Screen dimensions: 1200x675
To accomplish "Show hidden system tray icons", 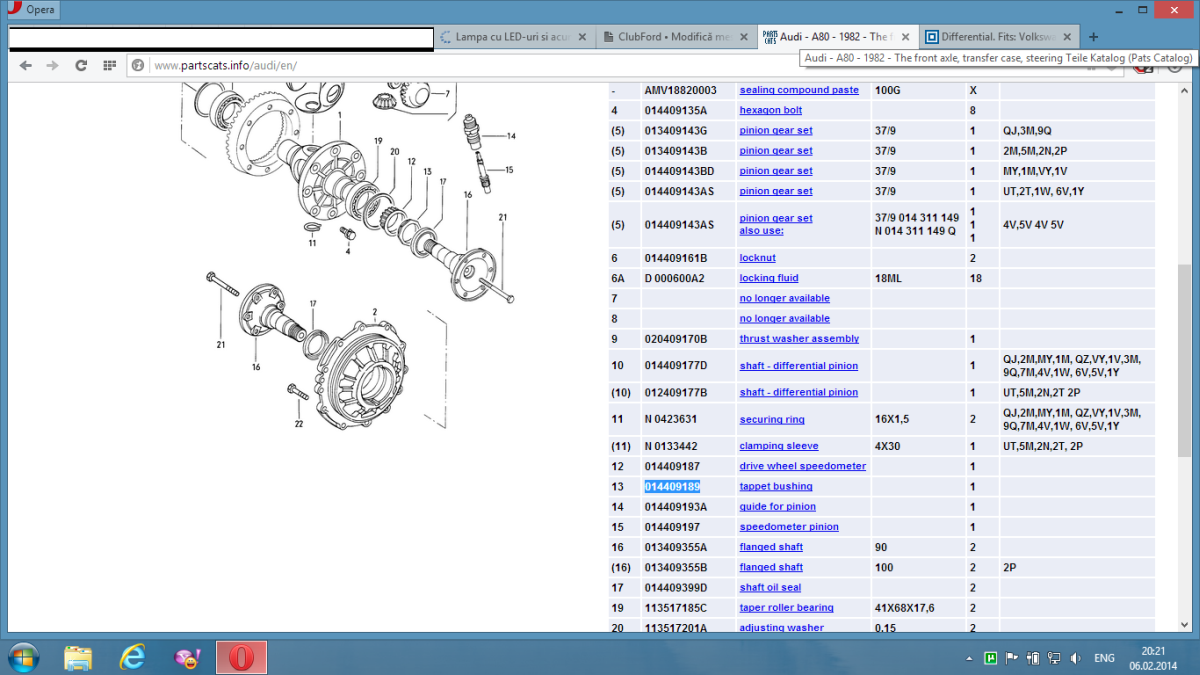I will click(969, 658).
